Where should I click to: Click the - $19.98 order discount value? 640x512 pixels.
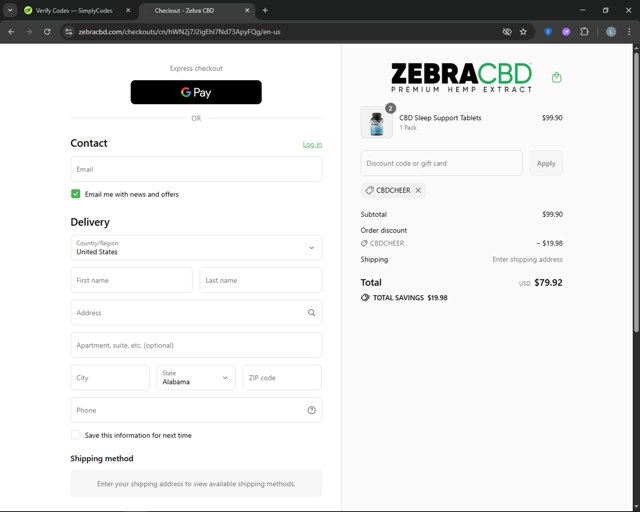tap(549, 243)
